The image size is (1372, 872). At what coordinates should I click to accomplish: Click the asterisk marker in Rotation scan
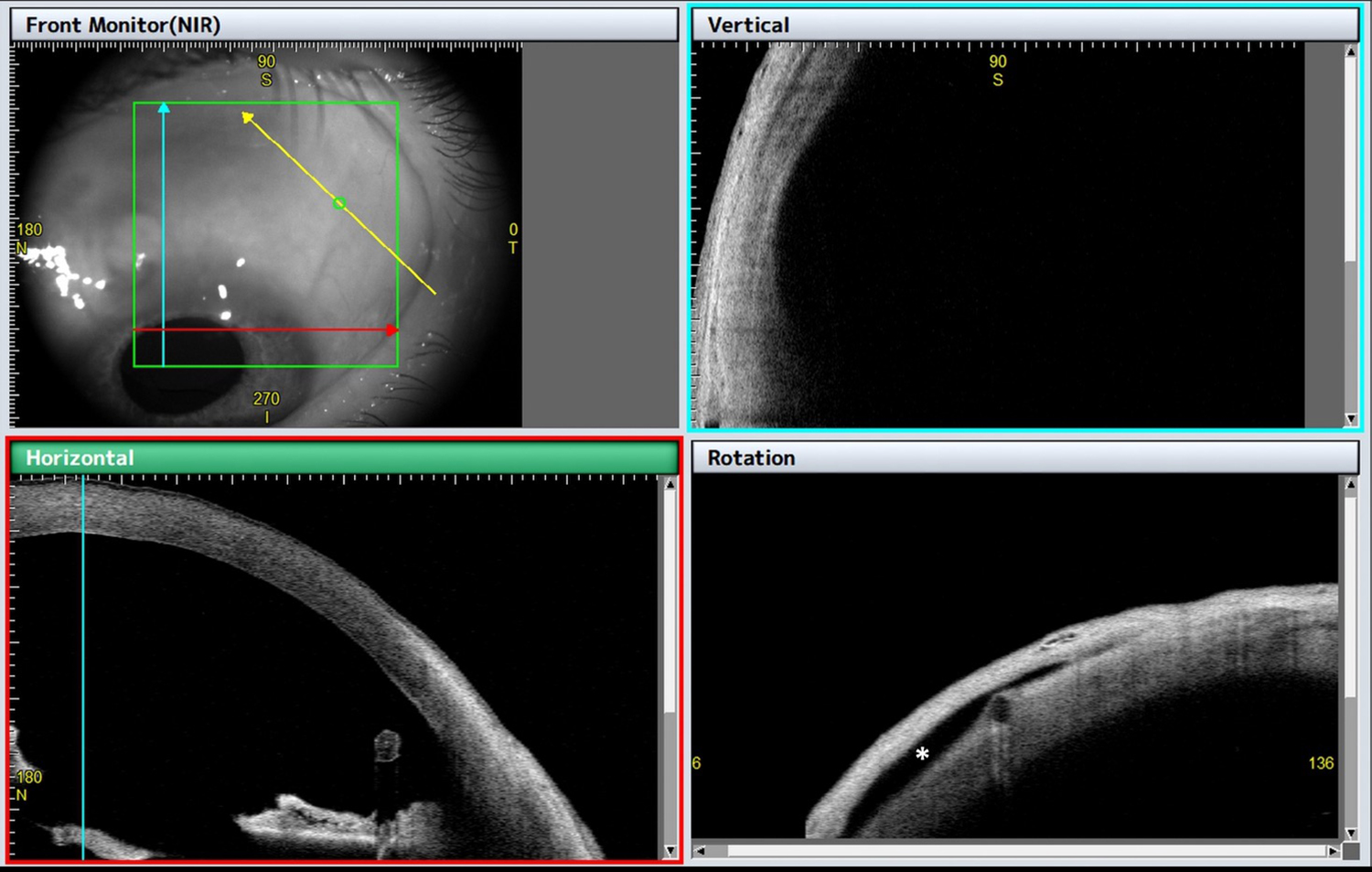(x=922, y=754)
